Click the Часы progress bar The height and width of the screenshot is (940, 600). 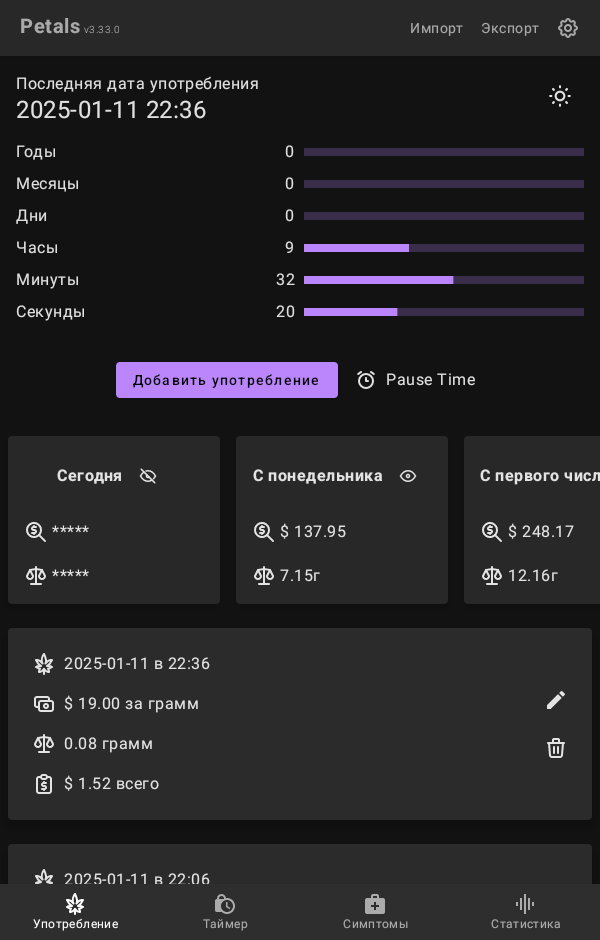444,248
